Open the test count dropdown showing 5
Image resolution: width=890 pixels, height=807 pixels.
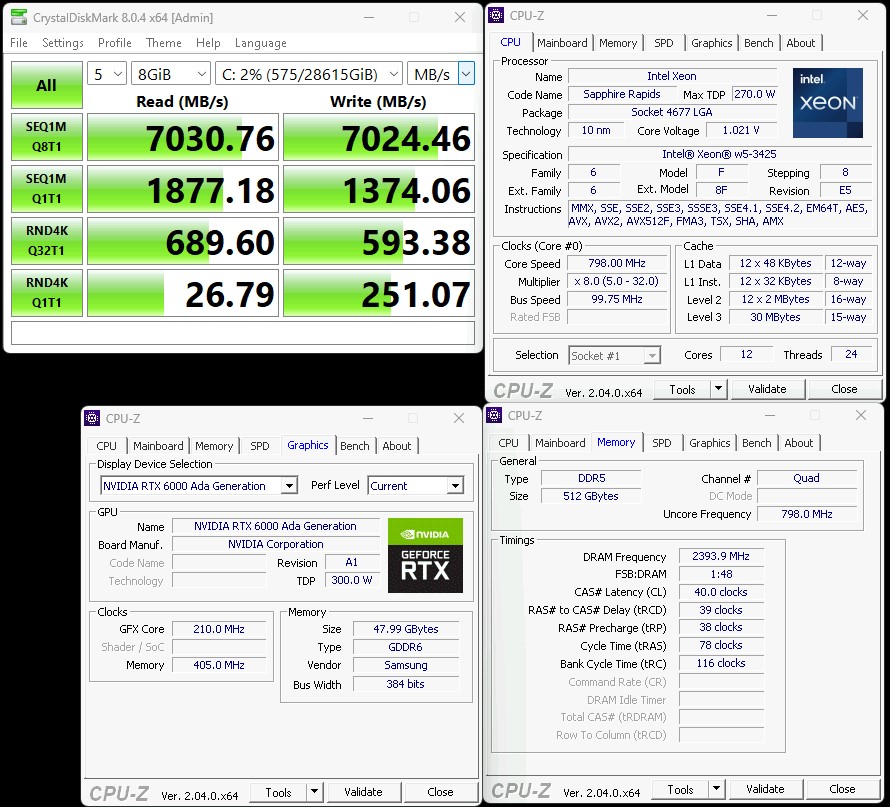point(107,74)
